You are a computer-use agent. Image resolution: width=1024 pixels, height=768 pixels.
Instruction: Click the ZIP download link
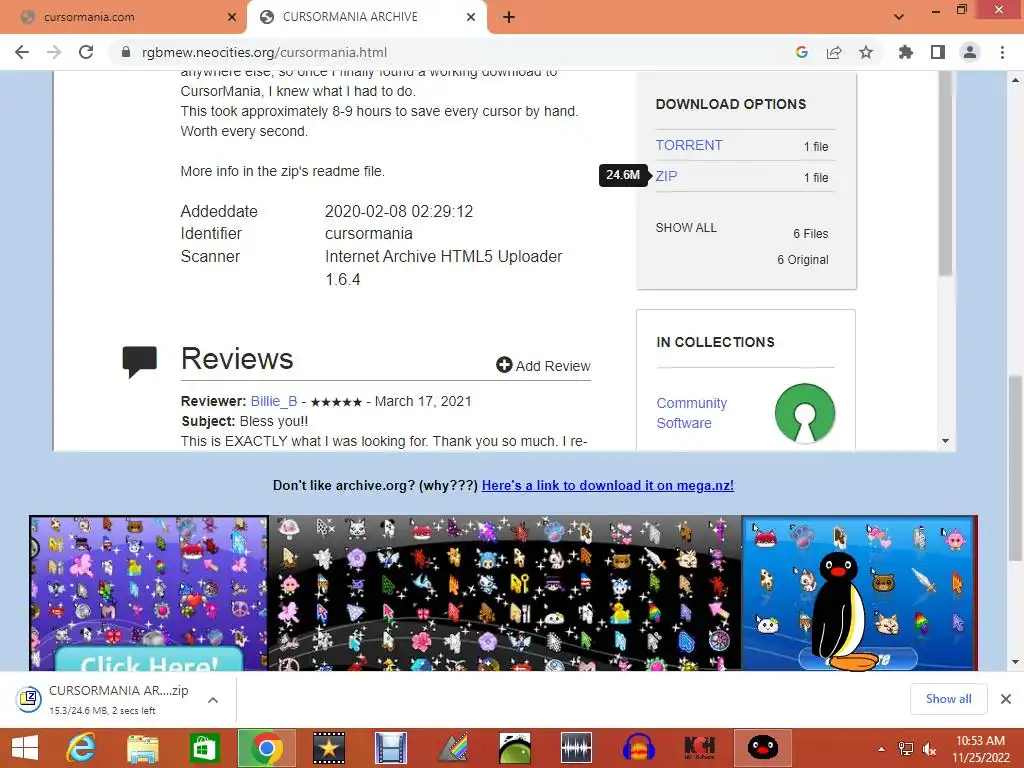click(666, 176)
